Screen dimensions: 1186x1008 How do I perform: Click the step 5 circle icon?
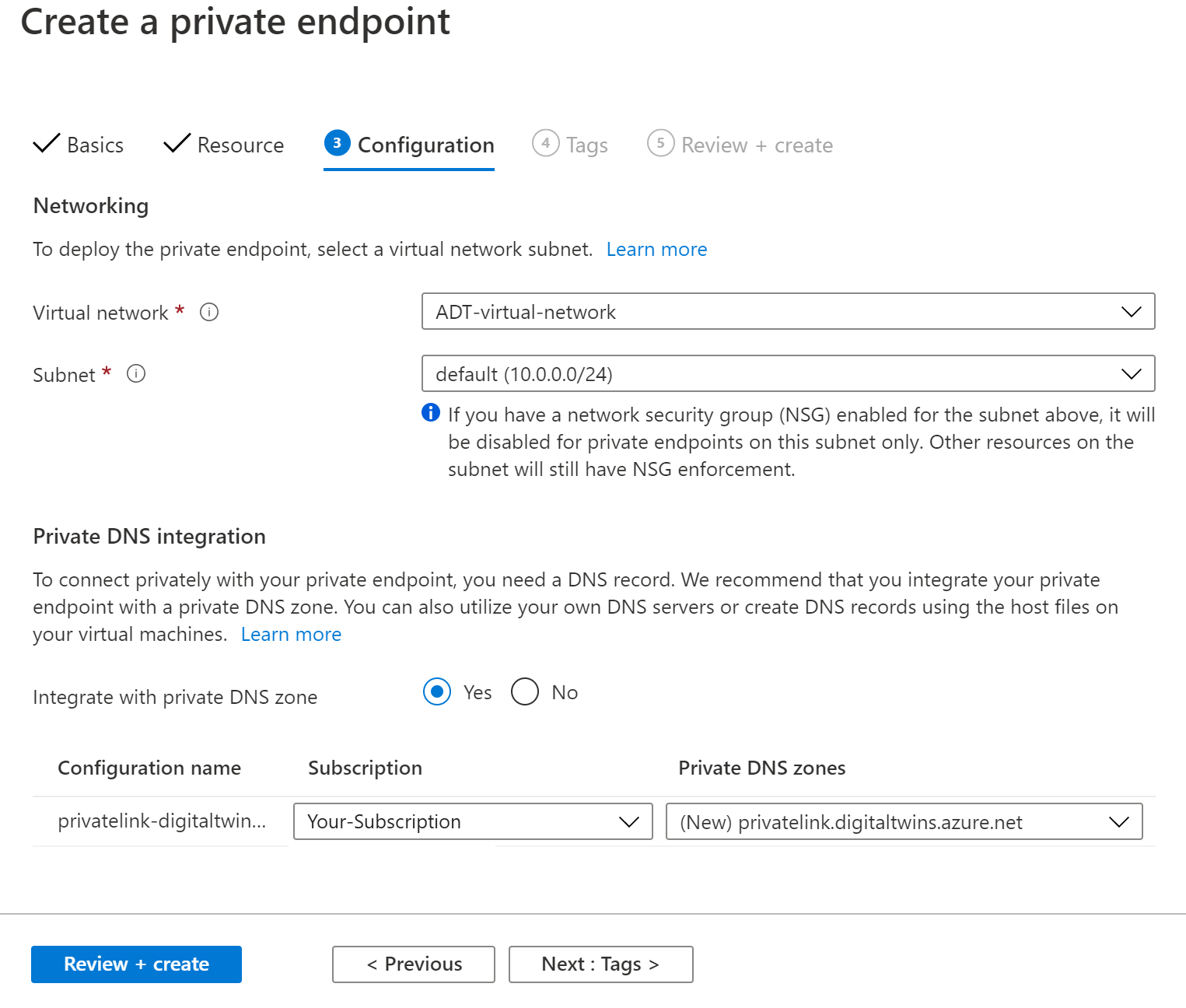[661, 143]
